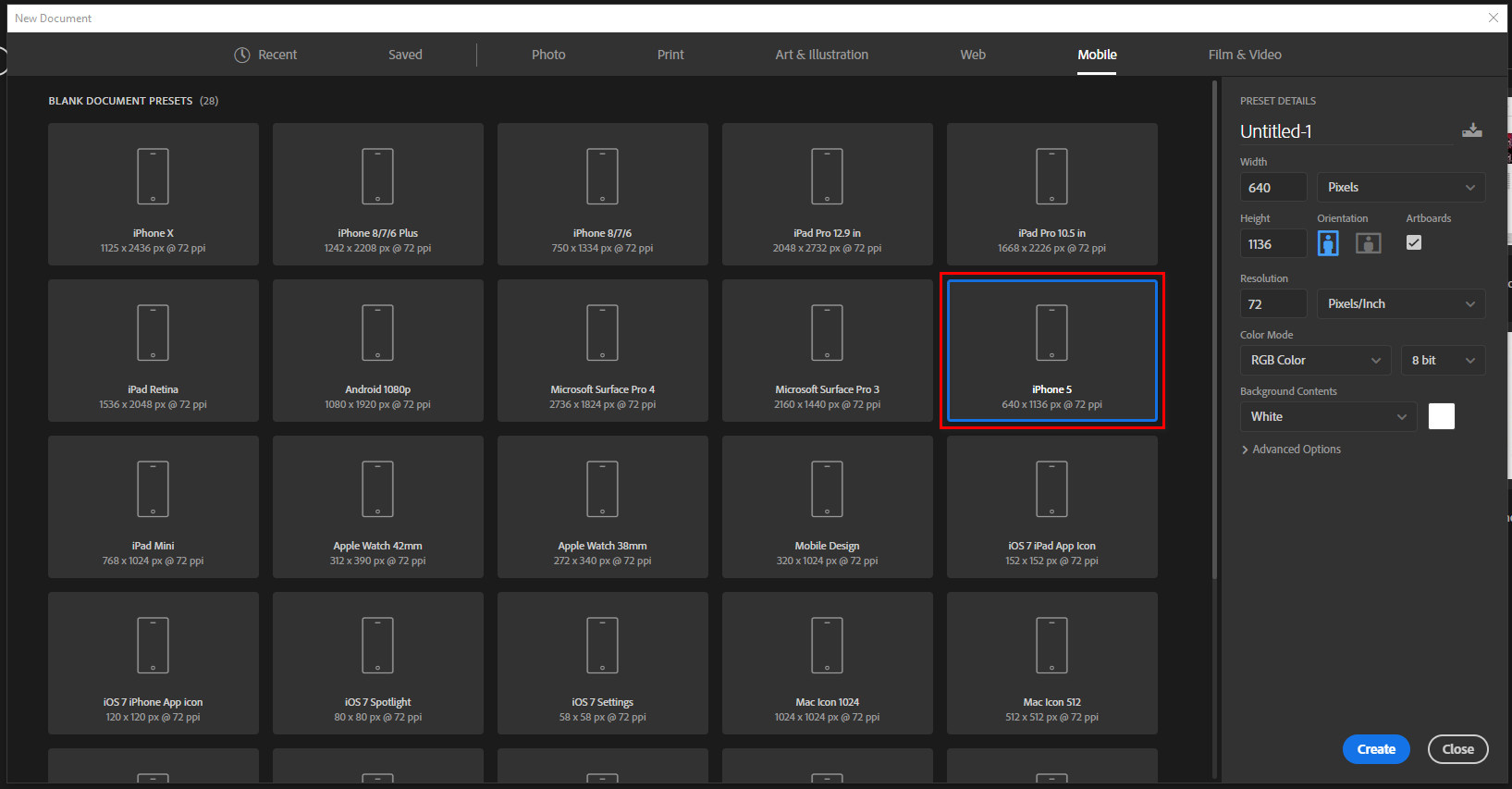Switch to the Recent tab
The height and width of the screenshot is (789, 1512).
(x=265, y=55)
